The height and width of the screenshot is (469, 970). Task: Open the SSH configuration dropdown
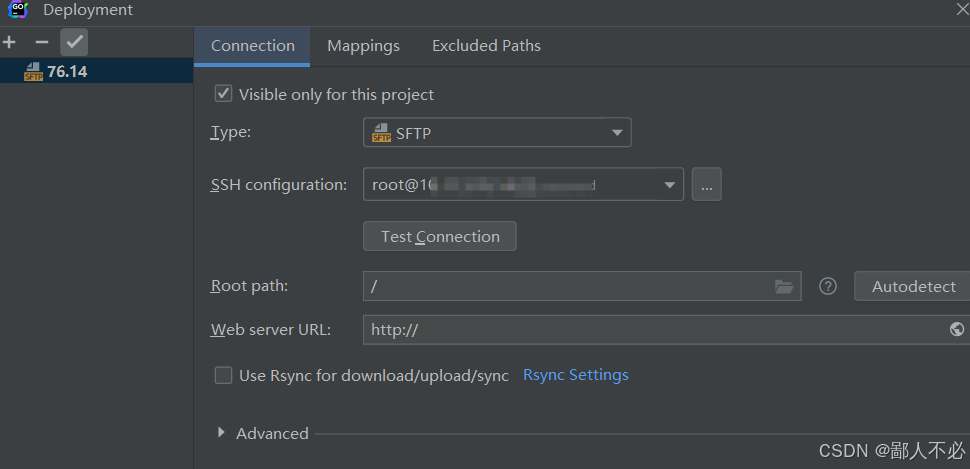coord(523,184)
